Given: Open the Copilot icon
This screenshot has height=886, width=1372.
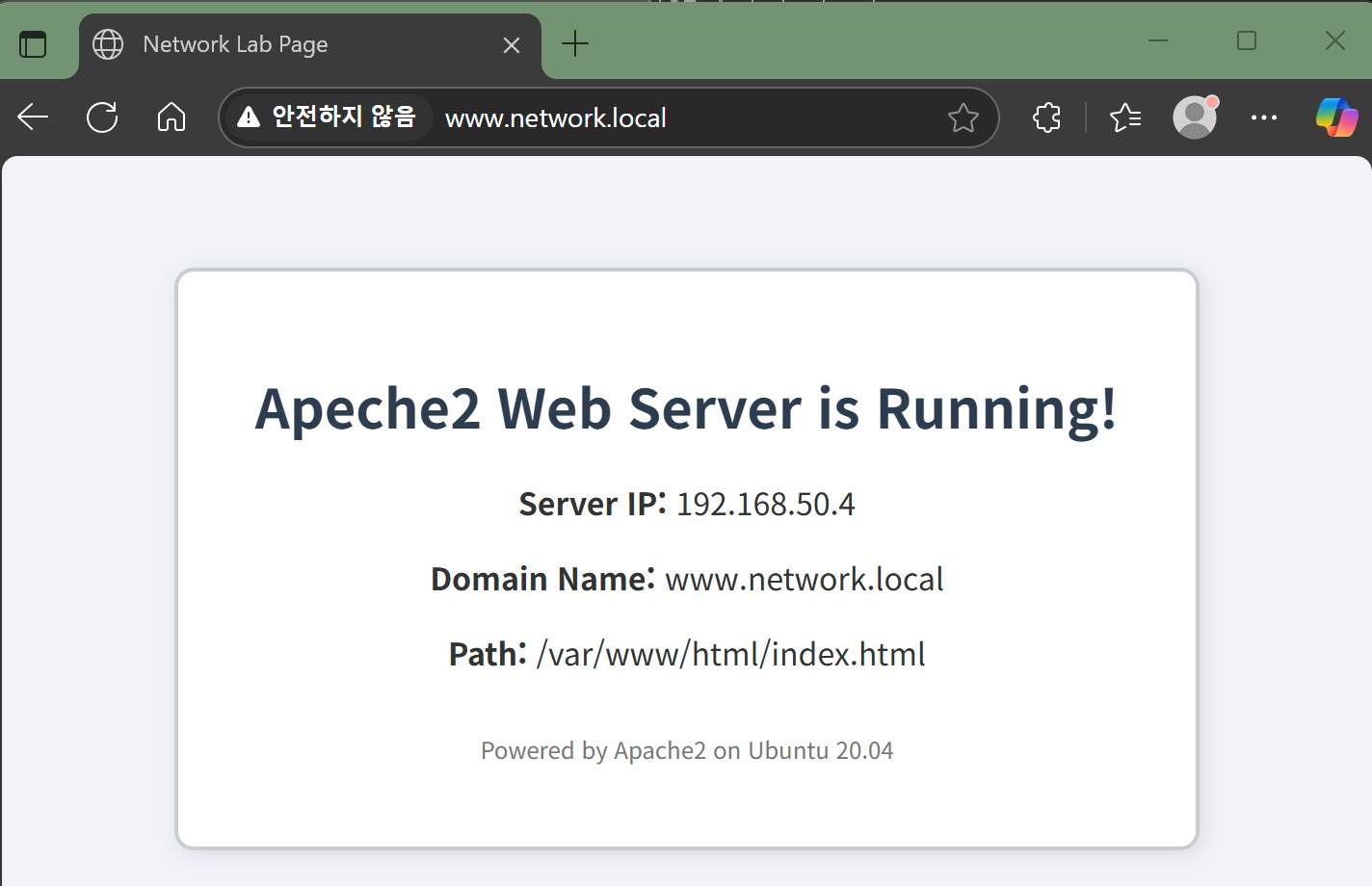Looking at the screenshot, I should point(1337,117).
